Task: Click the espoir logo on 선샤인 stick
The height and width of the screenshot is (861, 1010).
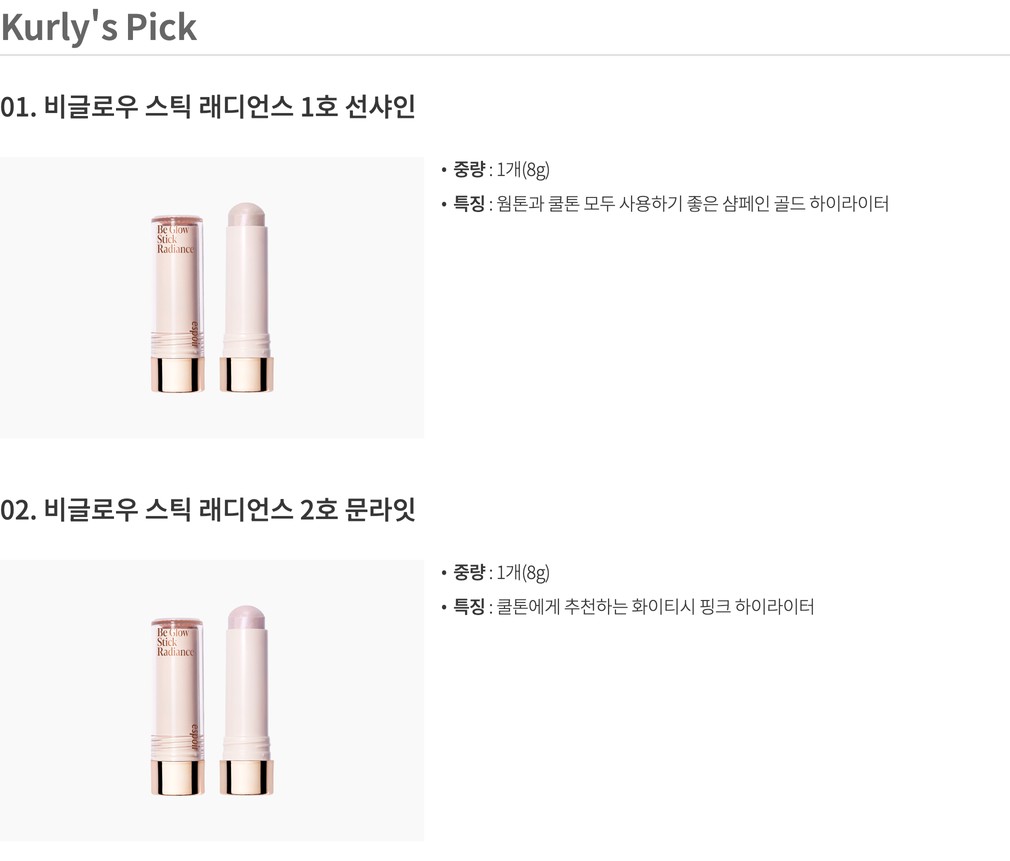Action: pos(194,337)
